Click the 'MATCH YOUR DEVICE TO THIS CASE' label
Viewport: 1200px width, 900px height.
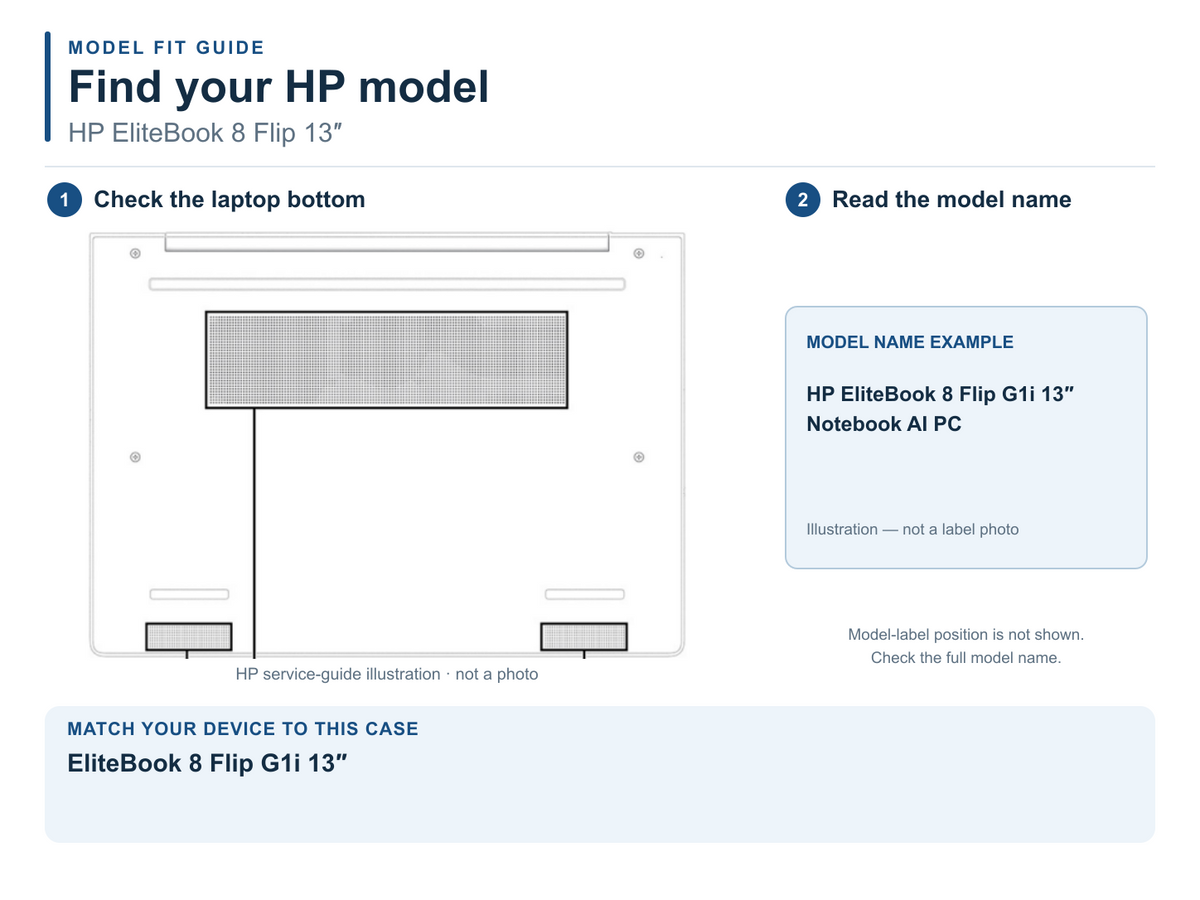(243, 729)
